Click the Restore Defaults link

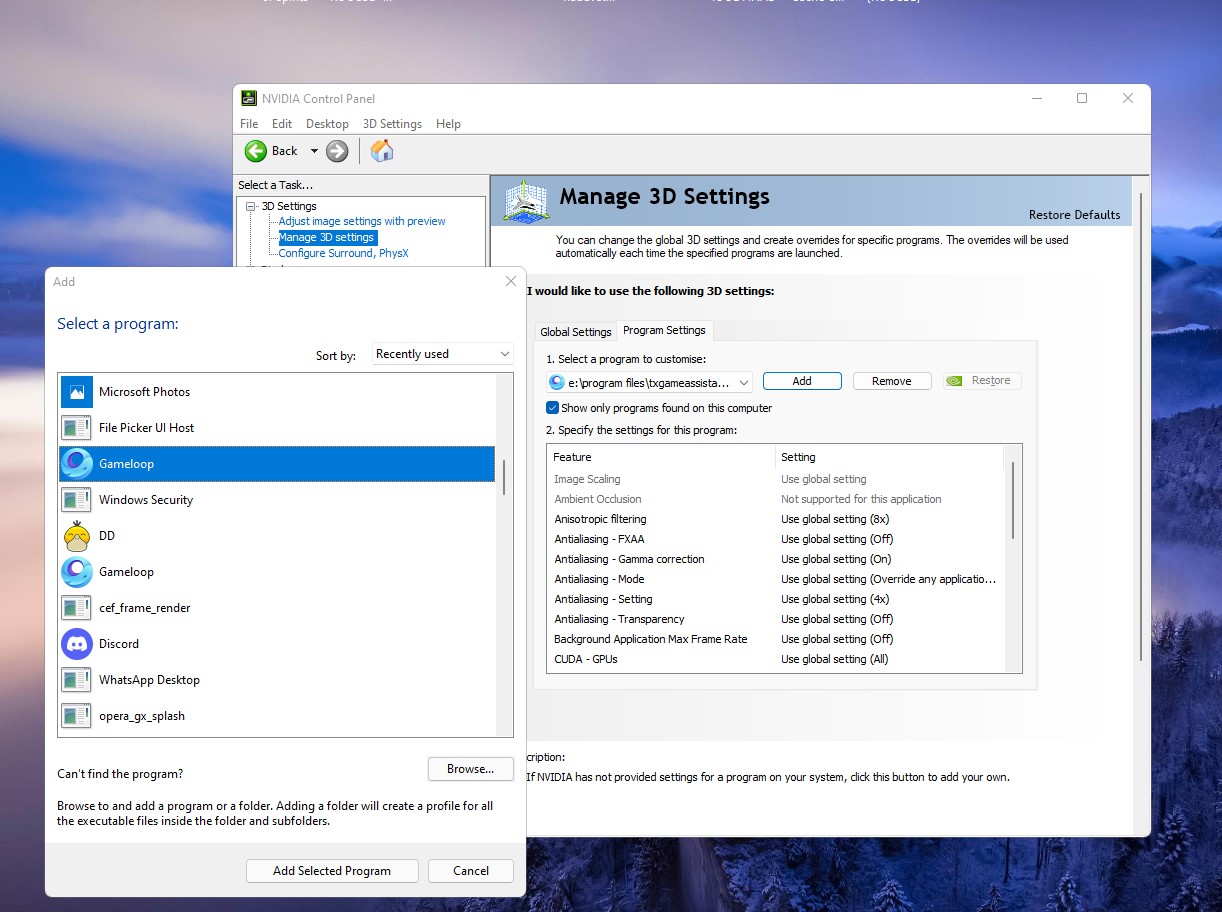[x=1074, y=215]
